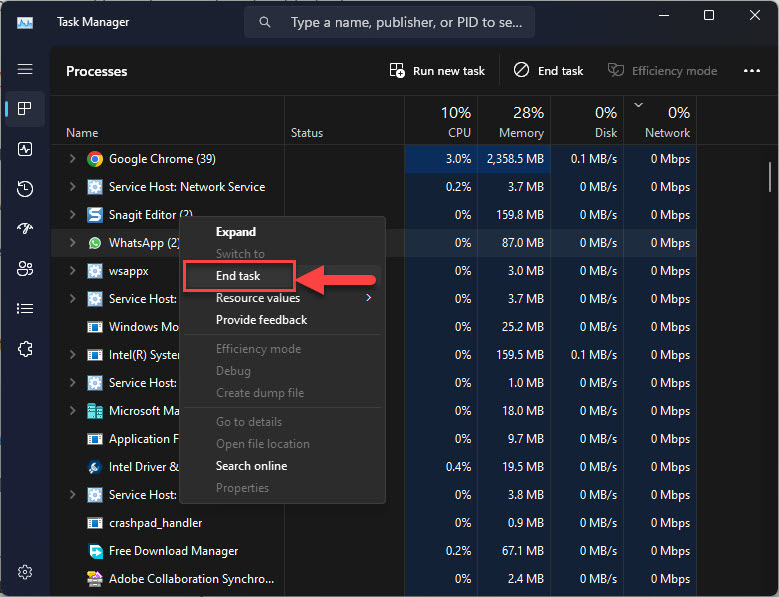Expand Service Host: Network Service group
The width and height of the screenshot is (779, 597).
pyautogui.click(x=73, y=186)
